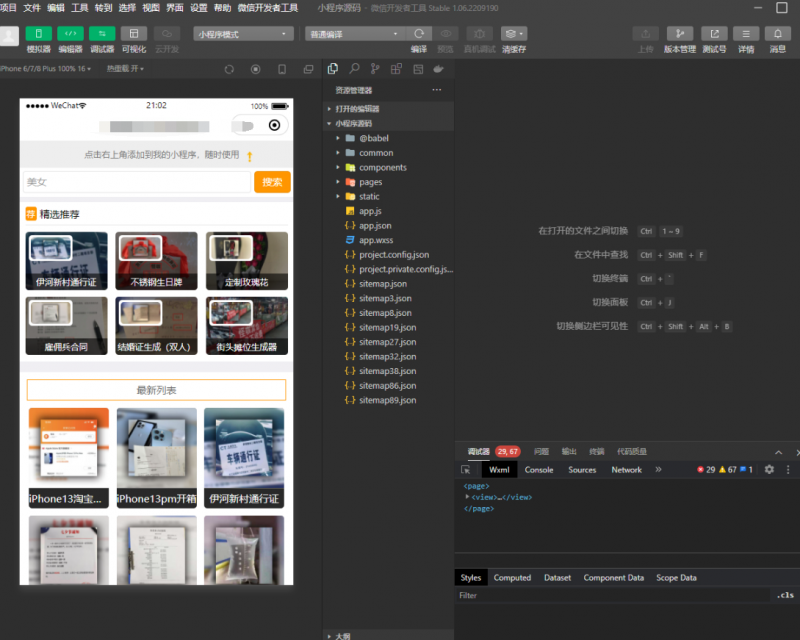
Task: Open the search icon in the sidebar
Action: pos(354,69)
